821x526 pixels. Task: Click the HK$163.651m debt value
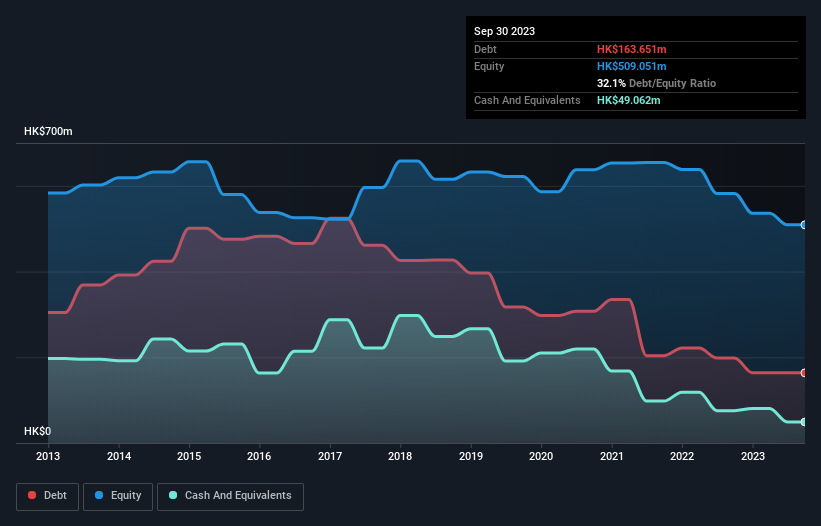coord(631,49)
